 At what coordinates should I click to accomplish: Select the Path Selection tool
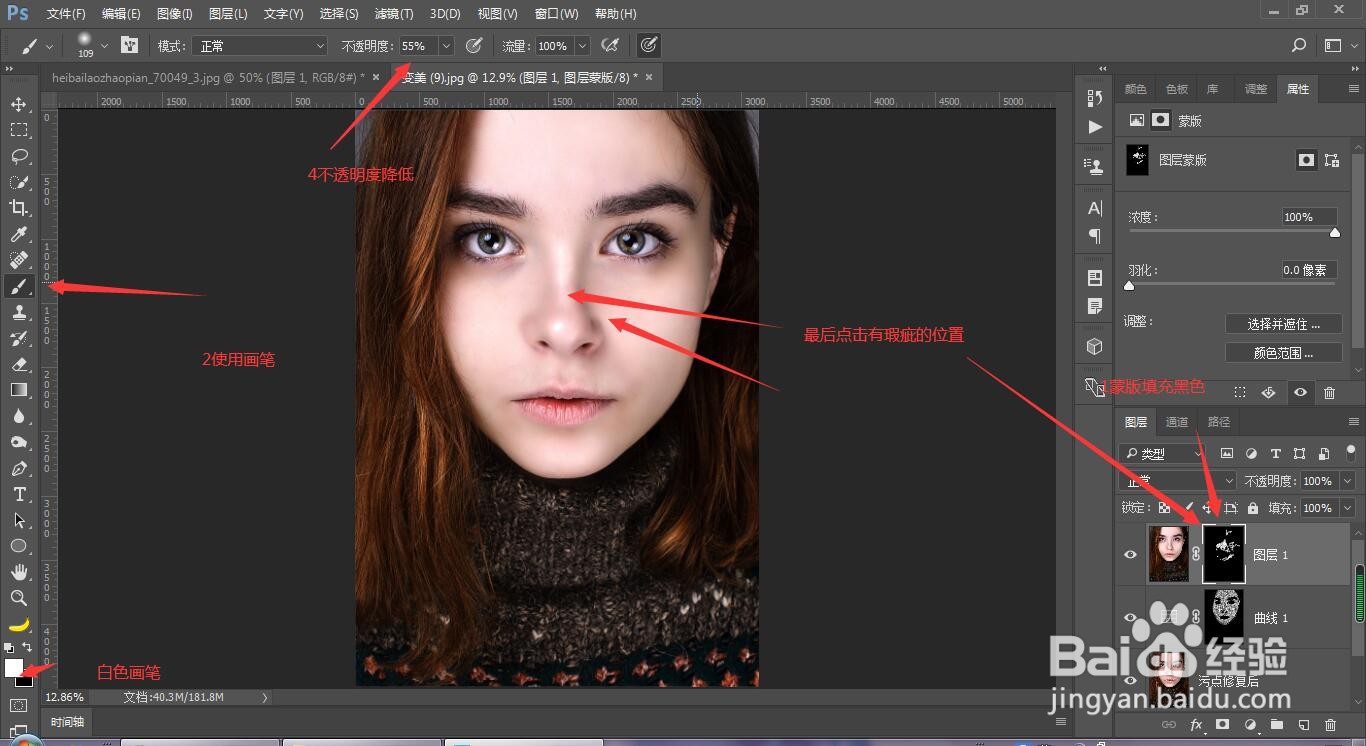(19, 520)
